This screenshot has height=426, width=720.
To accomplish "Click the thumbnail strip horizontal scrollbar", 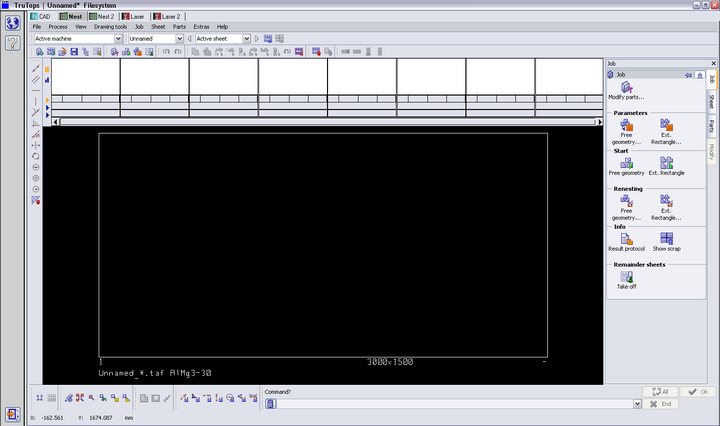I will (x=327, y=122).
